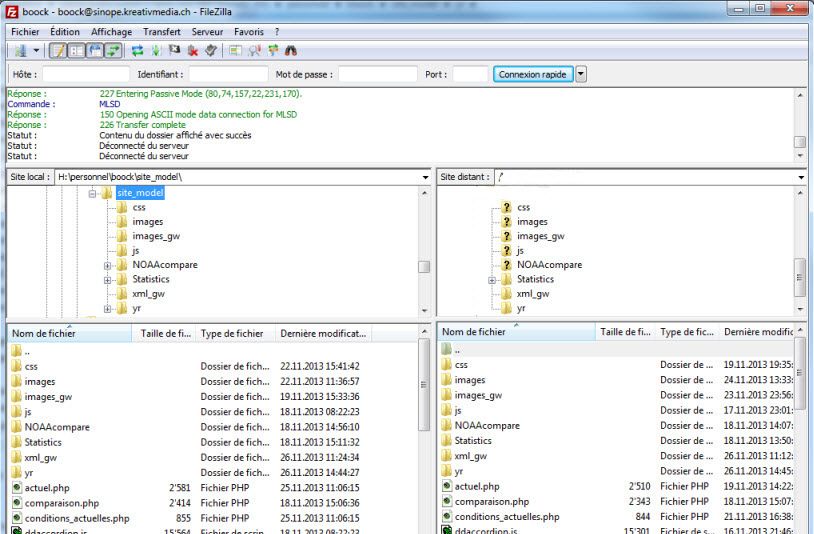
Task: Click the reconnect to server icon
Action: pos(211,50)
